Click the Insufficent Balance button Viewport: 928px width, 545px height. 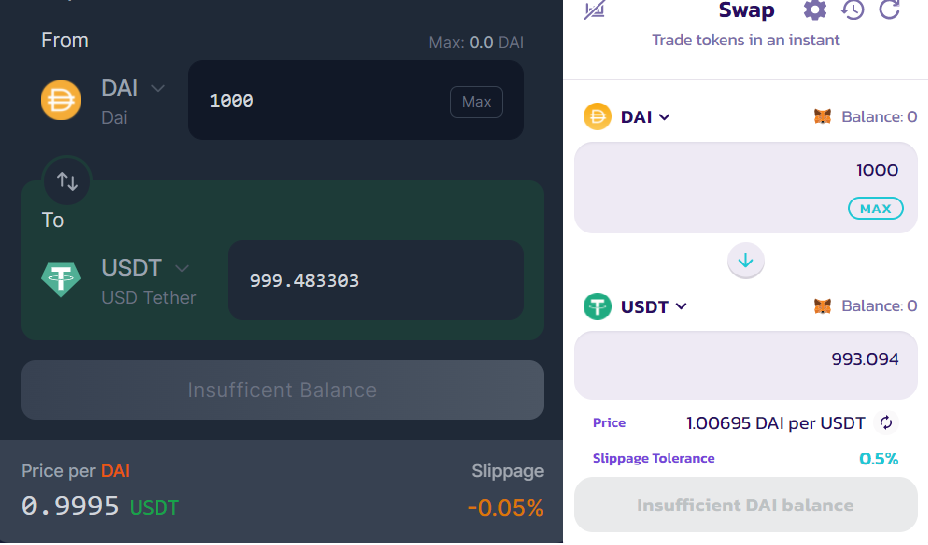(x=282, y=390)
